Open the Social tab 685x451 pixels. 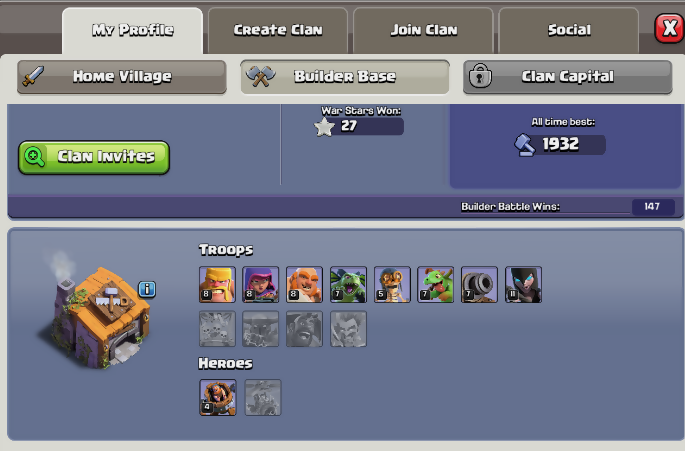(569, 30)
